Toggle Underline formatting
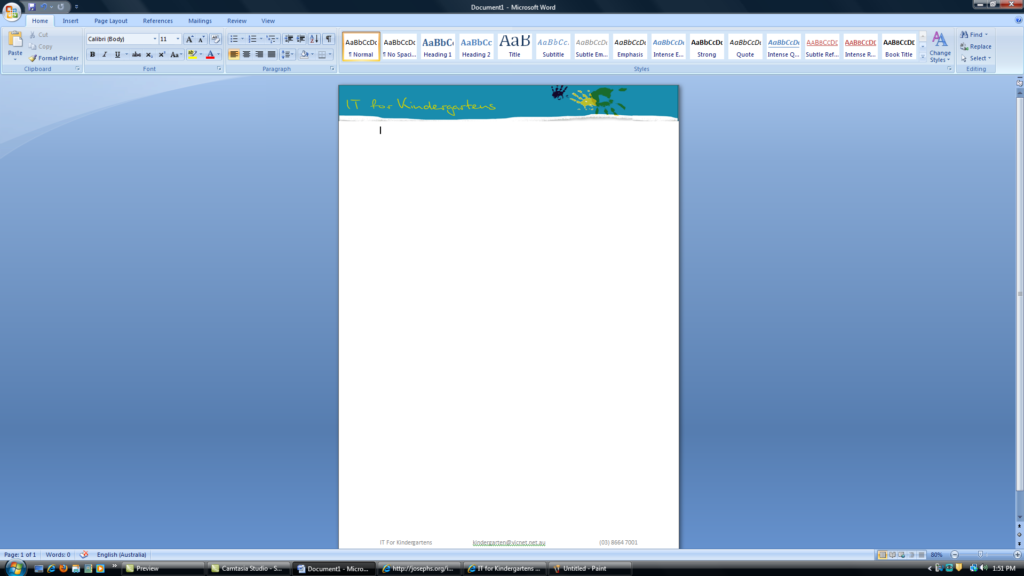 tap(118, 55)
